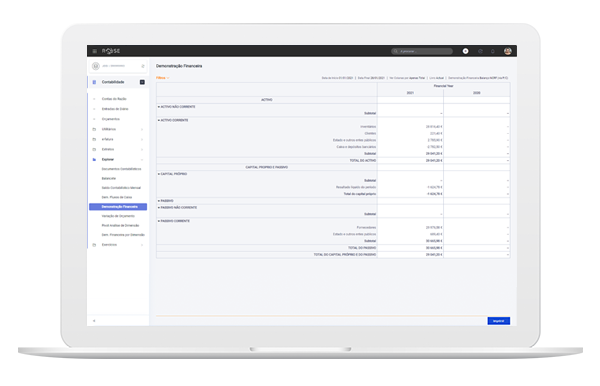Click the eFatura folder icon
The width and height of the screenshot is (600, 386).
pos(94,139)
